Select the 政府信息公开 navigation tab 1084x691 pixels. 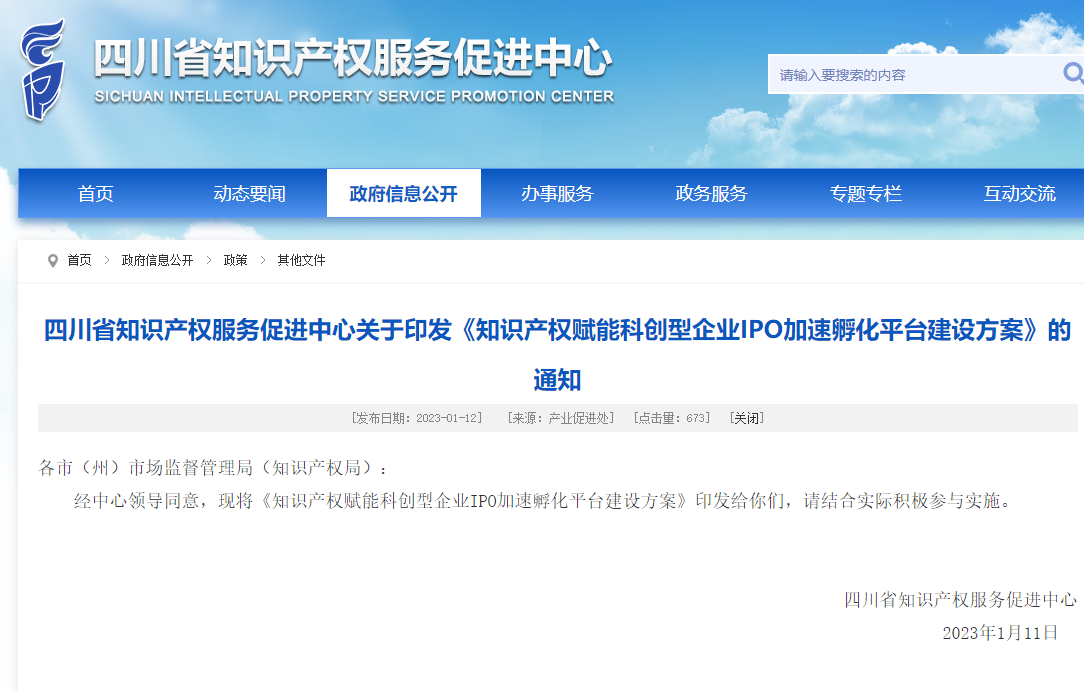tap(403, 194)
